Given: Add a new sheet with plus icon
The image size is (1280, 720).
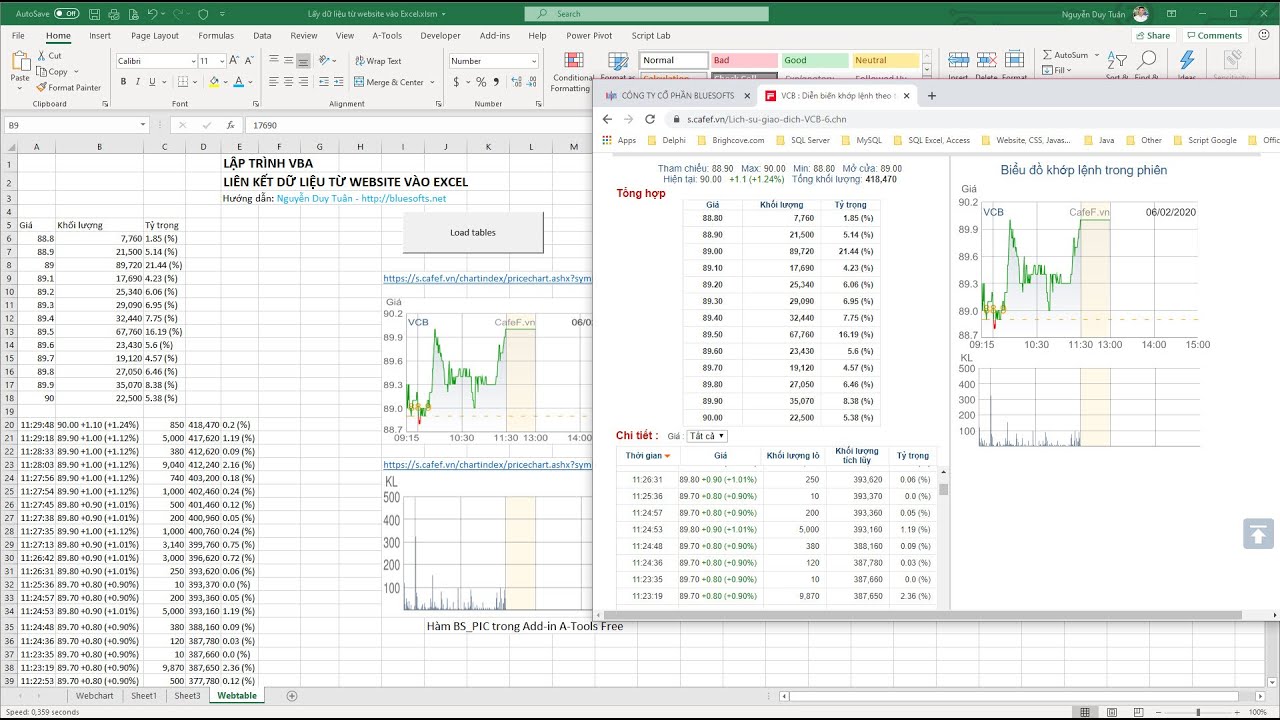Looking at the screenshot, I should click(x=292, y=695).
